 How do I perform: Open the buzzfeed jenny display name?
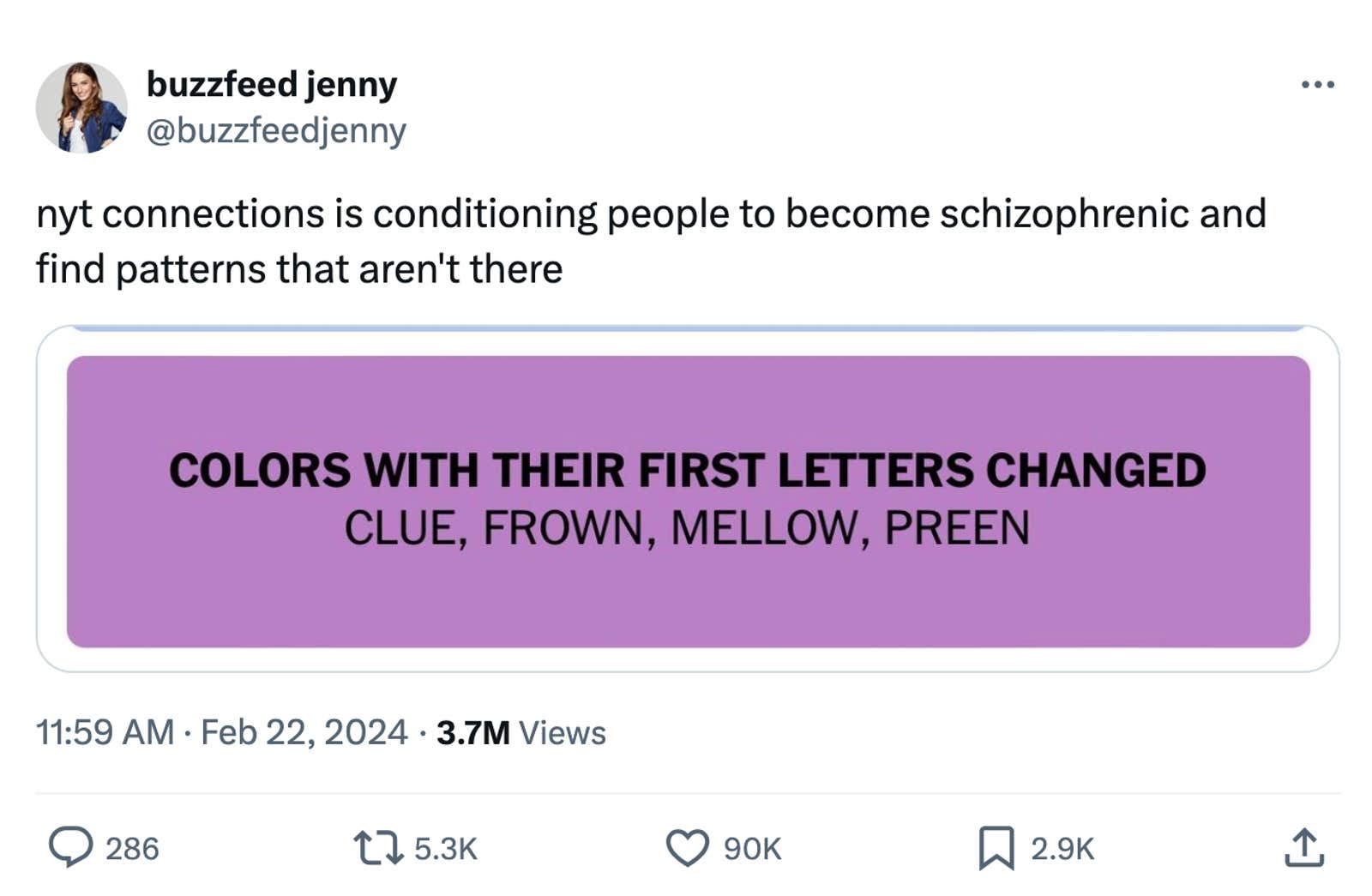coord(272,83)
